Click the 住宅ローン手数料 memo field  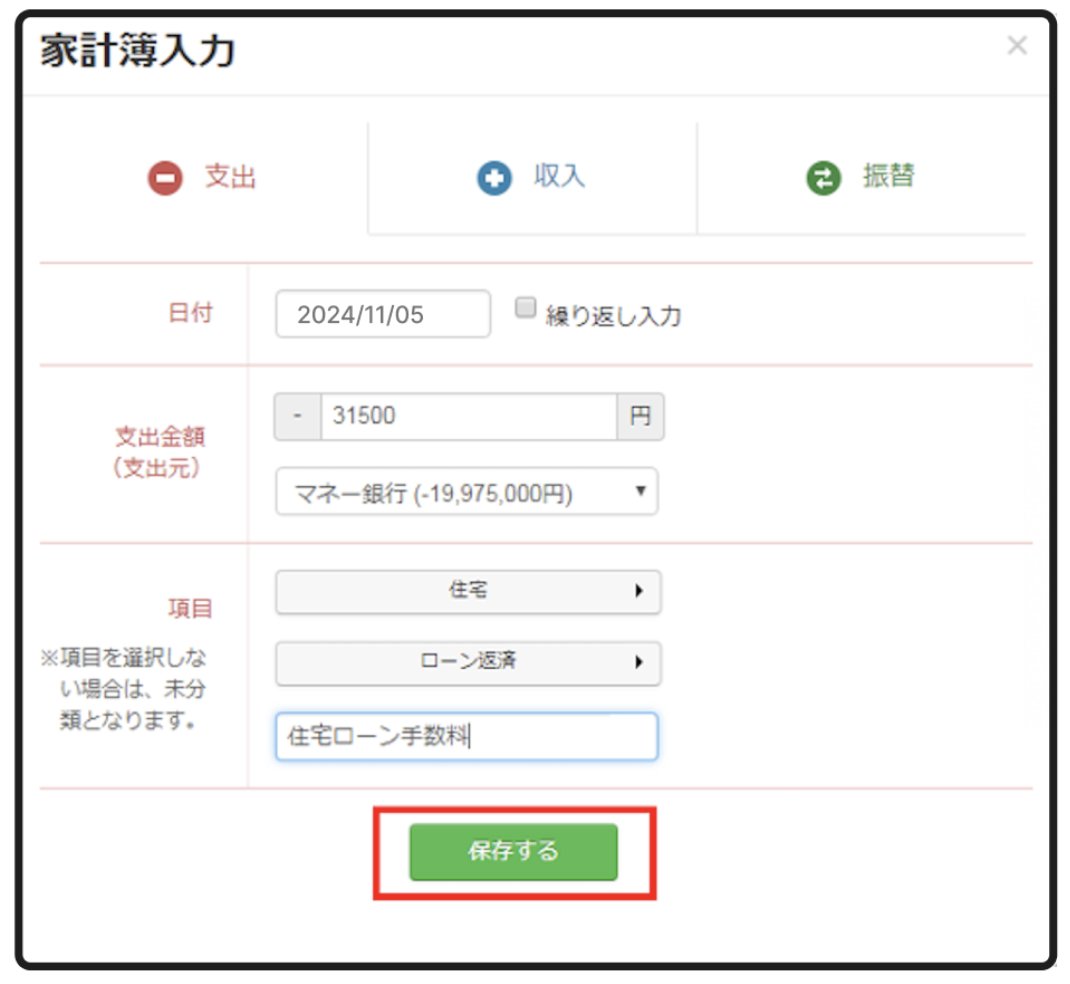pyautogui.click(x=467, y=736)
